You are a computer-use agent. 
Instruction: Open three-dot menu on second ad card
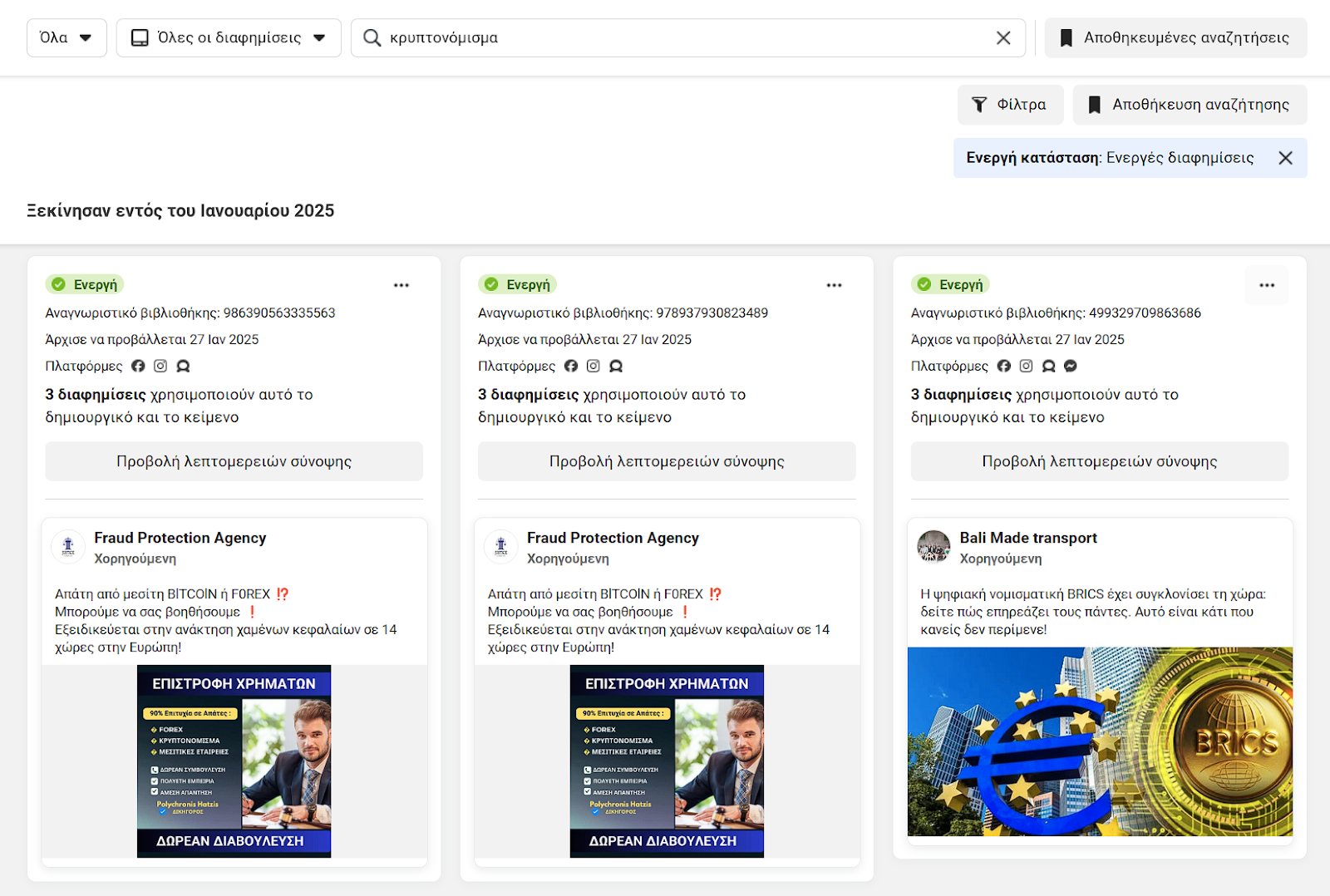(834, 285)
